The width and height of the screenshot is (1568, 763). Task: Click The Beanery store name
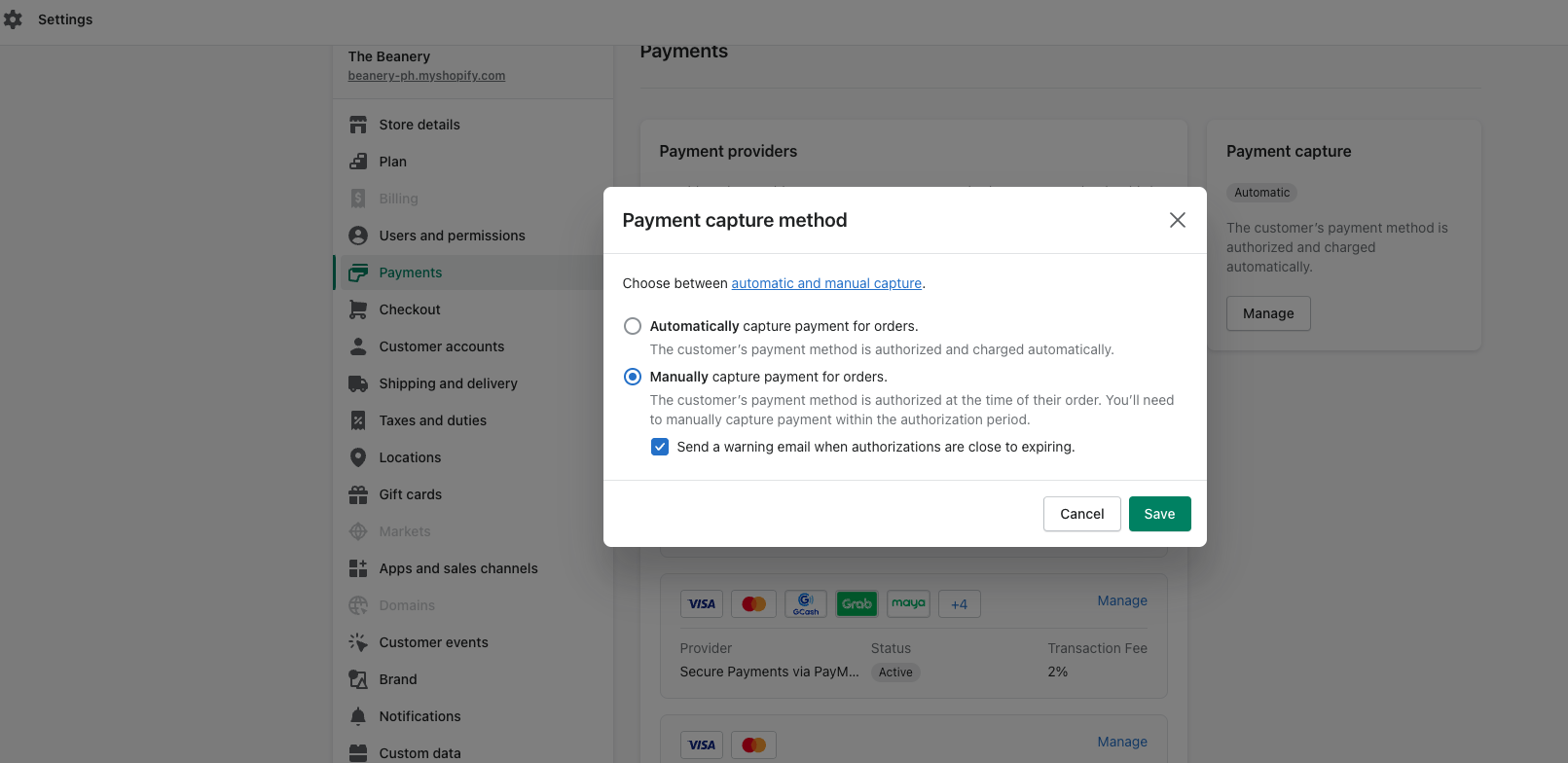coord(389,56)
